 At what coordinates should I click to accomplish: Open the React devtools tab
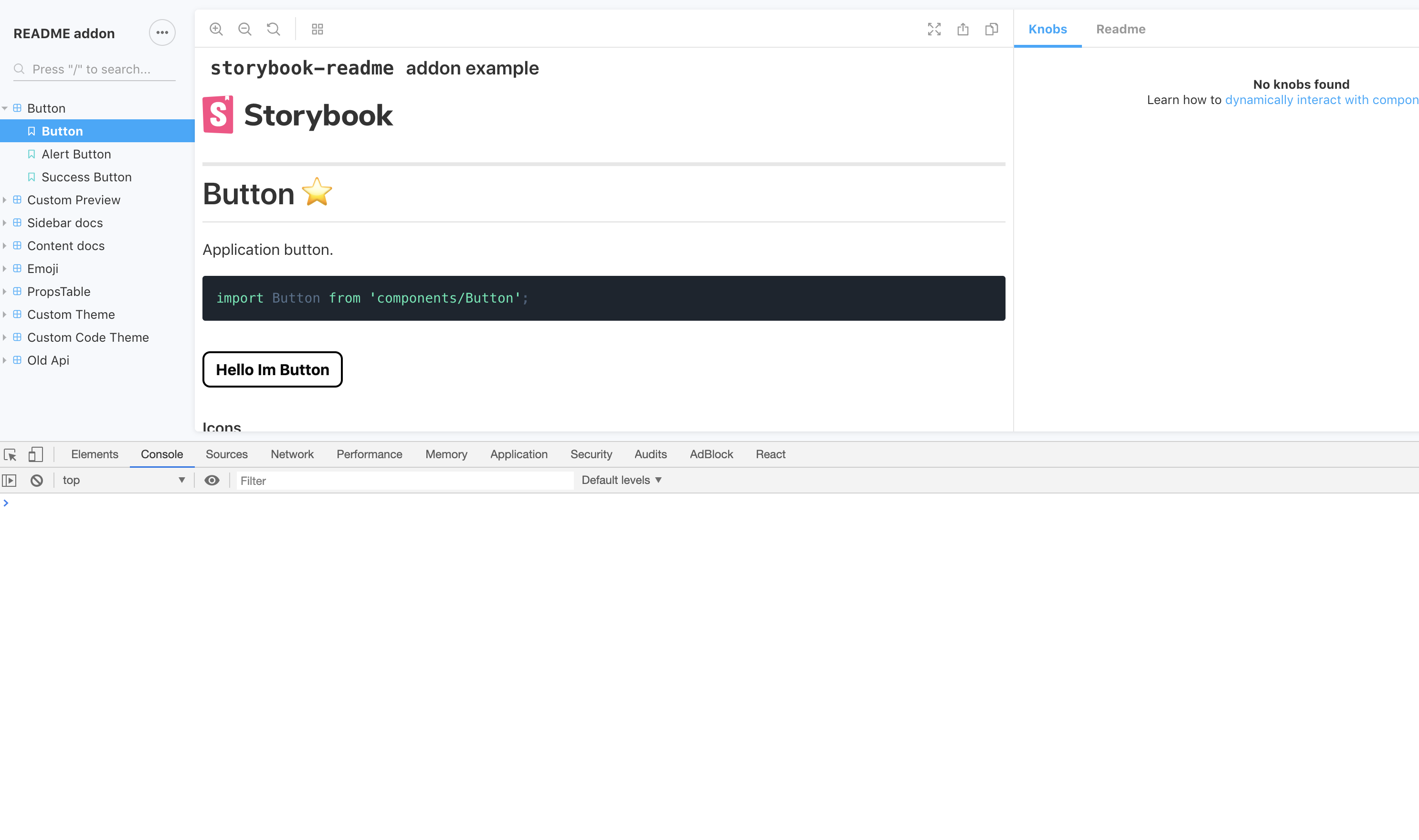(x=770, y=454)
